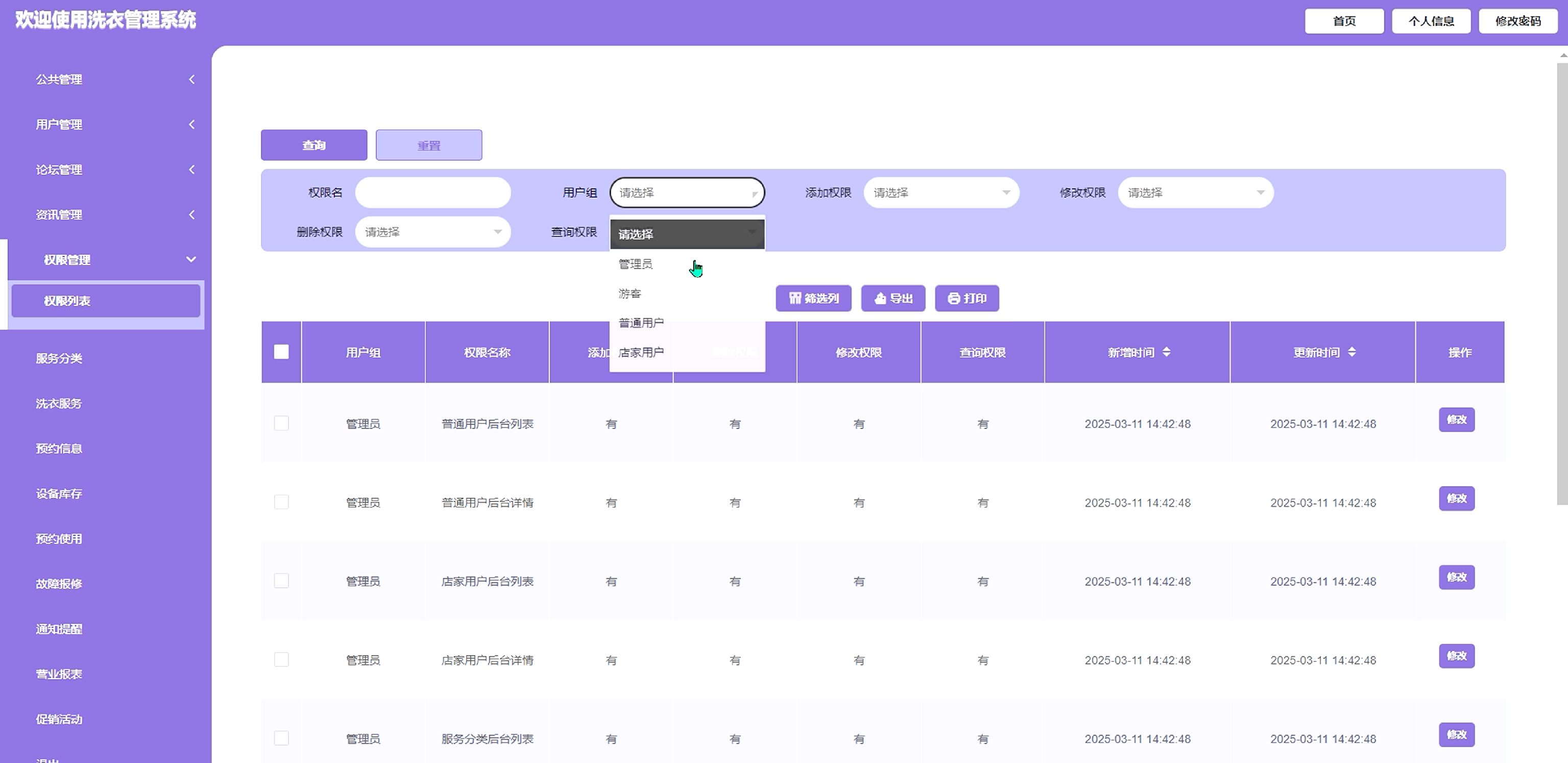The height and width of the screenshot is (763, 1568).
Task: Open the 添加权限 dropdown
Action: point(941,193)
